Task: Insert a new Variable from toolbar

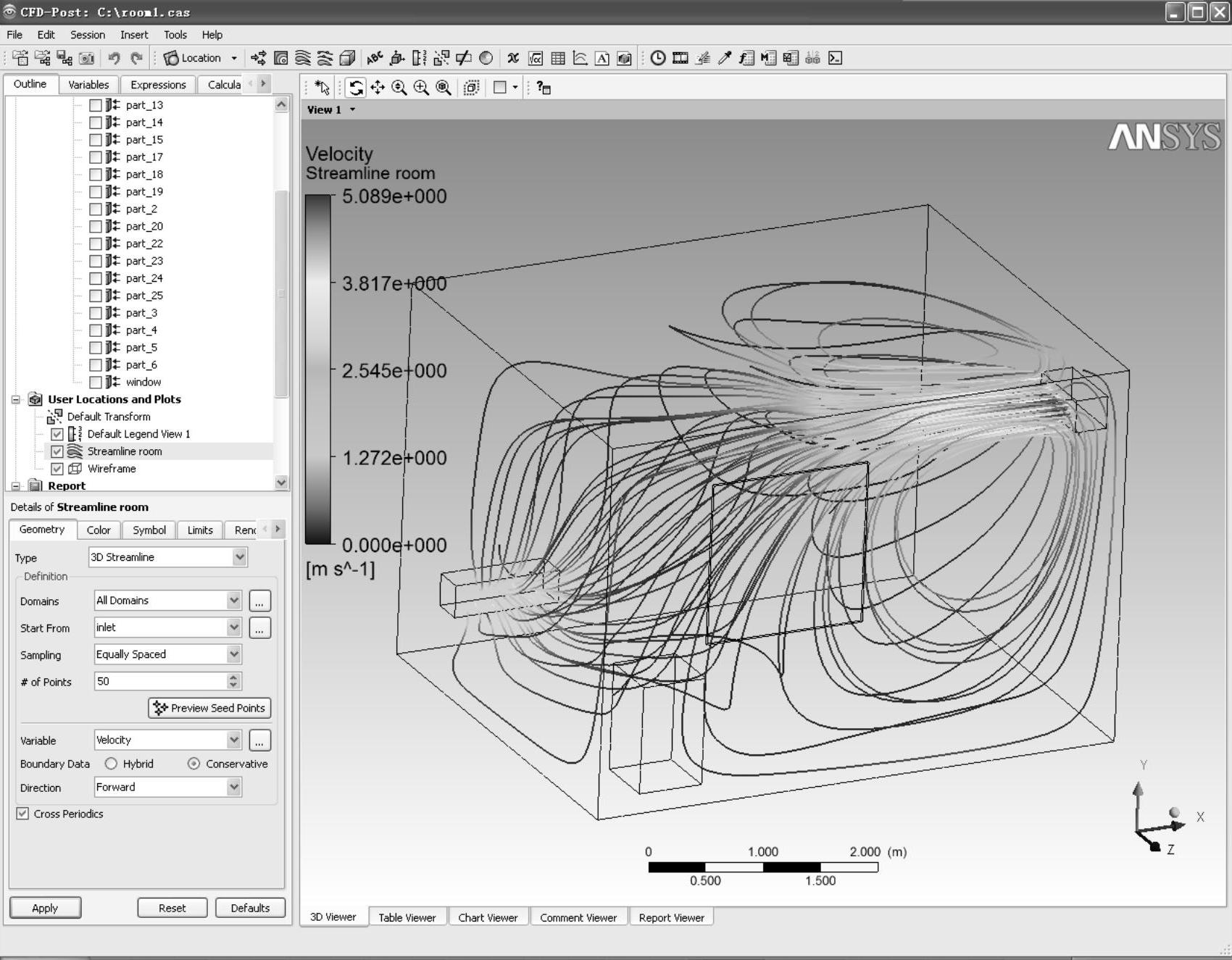Action: tap(513, 58)
